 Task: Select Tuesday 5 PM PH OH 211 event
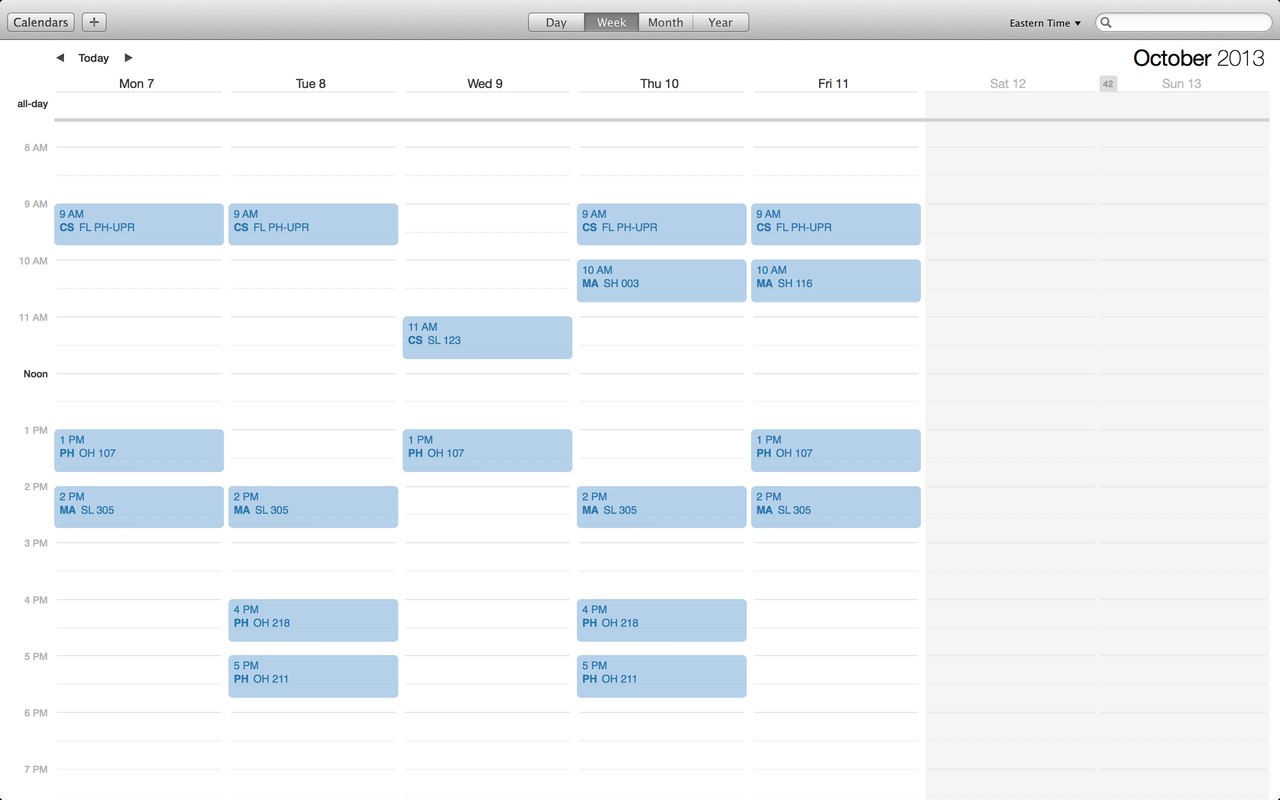(x=313, y=676)
